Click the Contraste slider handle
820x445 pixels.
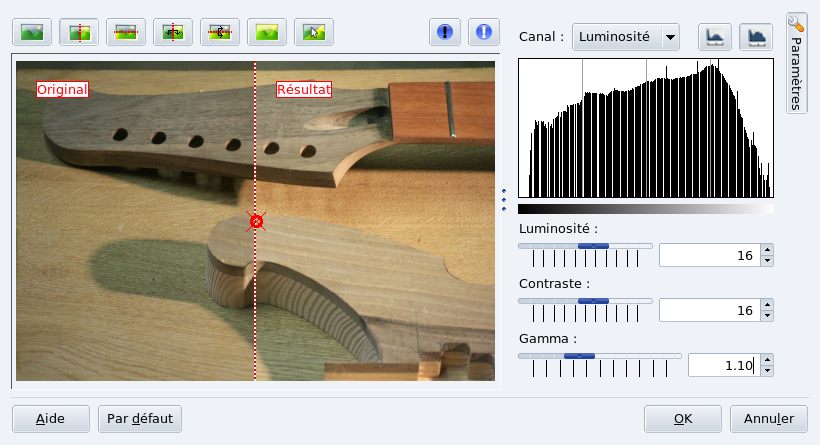593,300
